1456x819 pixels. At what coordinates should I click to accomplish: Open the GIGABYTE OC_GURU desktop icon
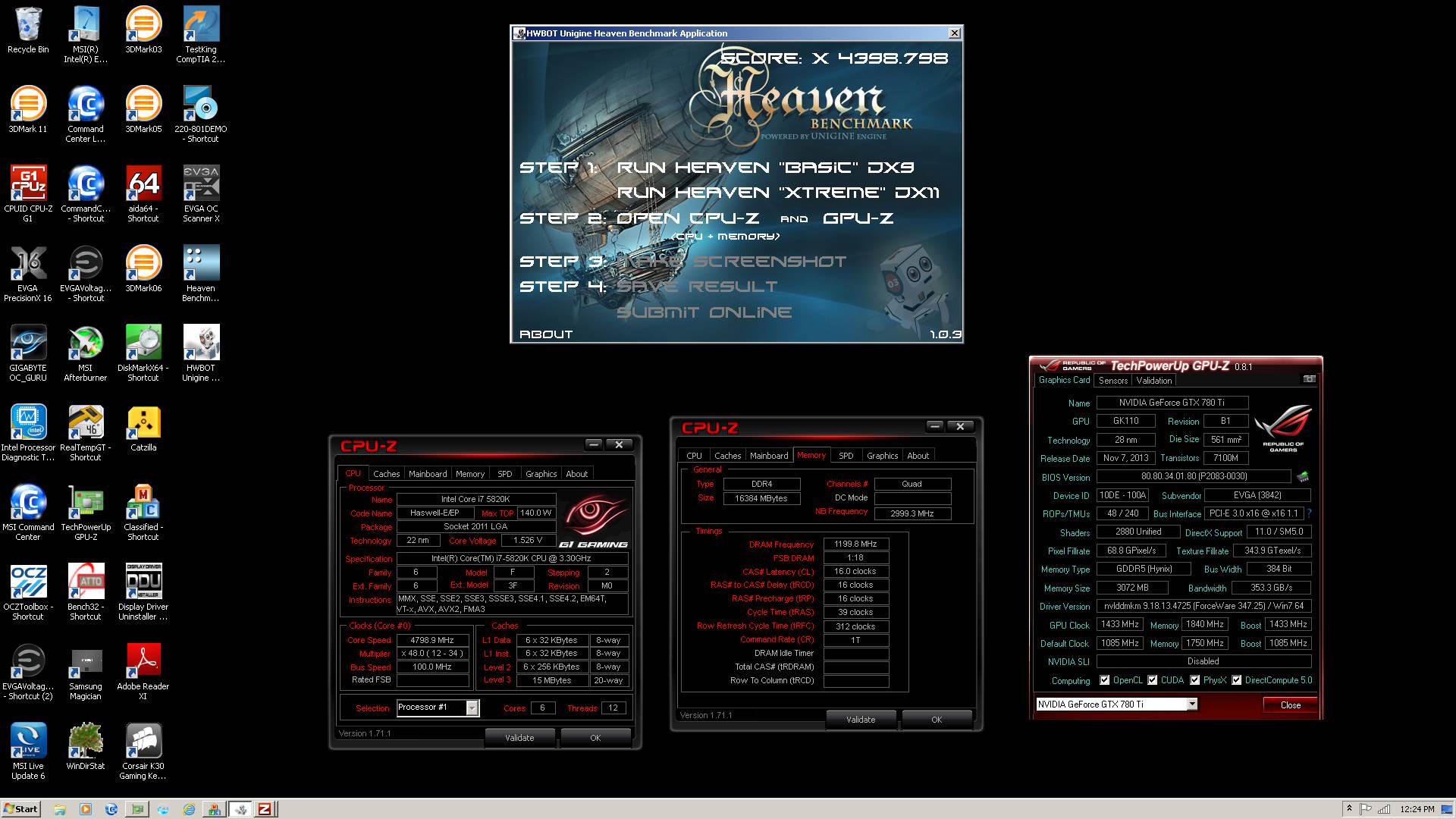coord(28,353)
